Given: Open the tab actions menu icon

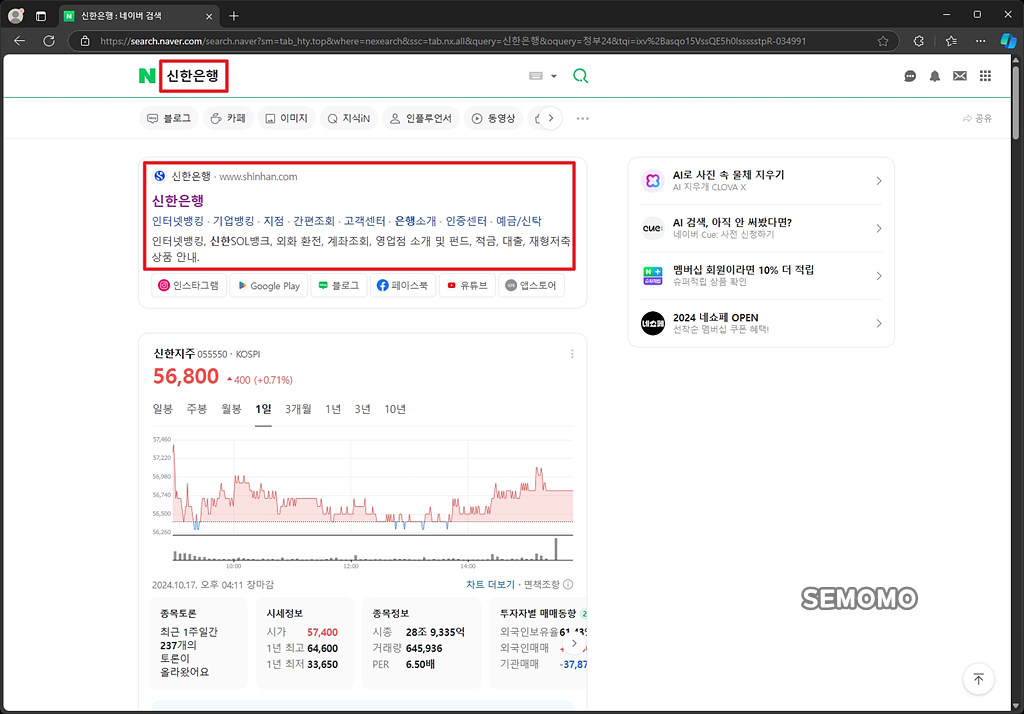Looking at the screenshot, I should (x=40, y=16).
